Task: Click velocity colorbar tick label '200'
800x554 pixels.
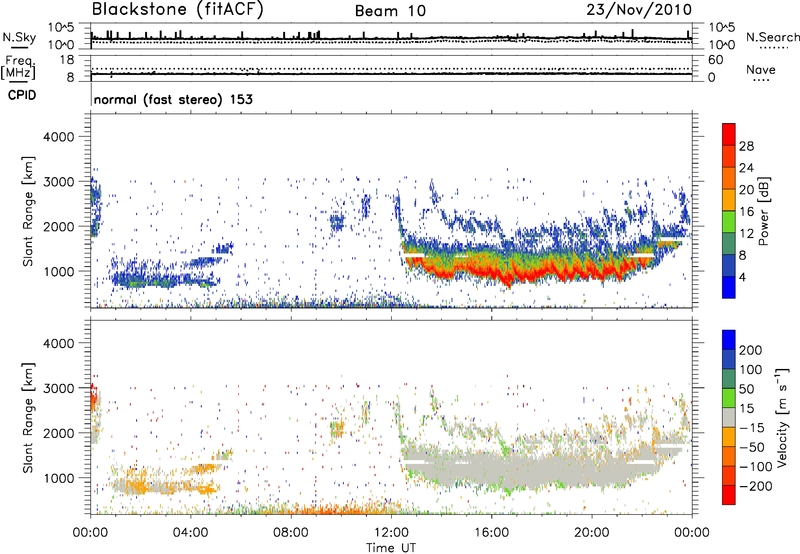Action: pos(751,350)
